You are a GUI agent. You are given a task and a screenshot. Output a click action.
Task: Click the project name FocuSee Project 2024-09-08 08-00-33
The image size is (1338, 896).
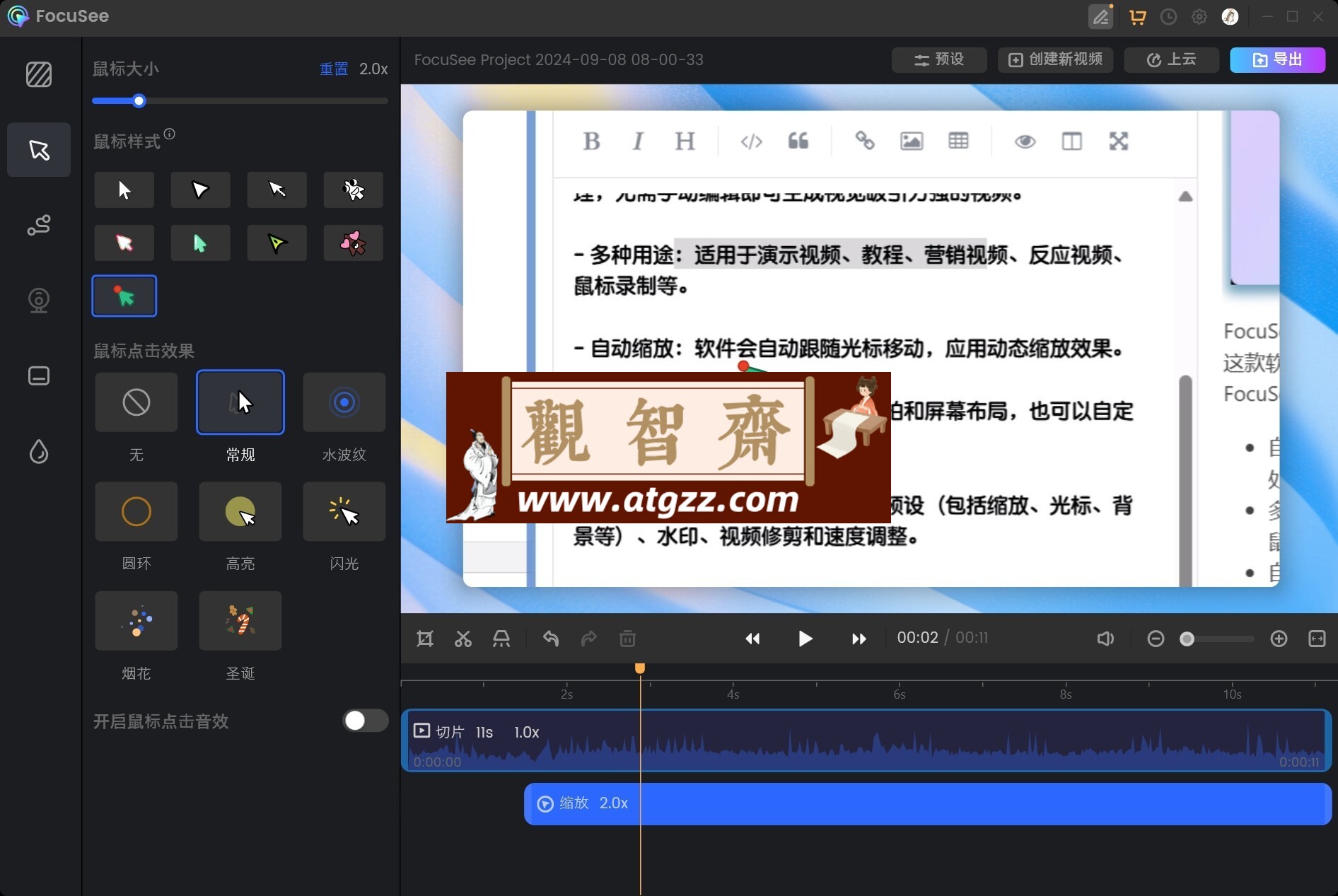(x=559, y=59)
